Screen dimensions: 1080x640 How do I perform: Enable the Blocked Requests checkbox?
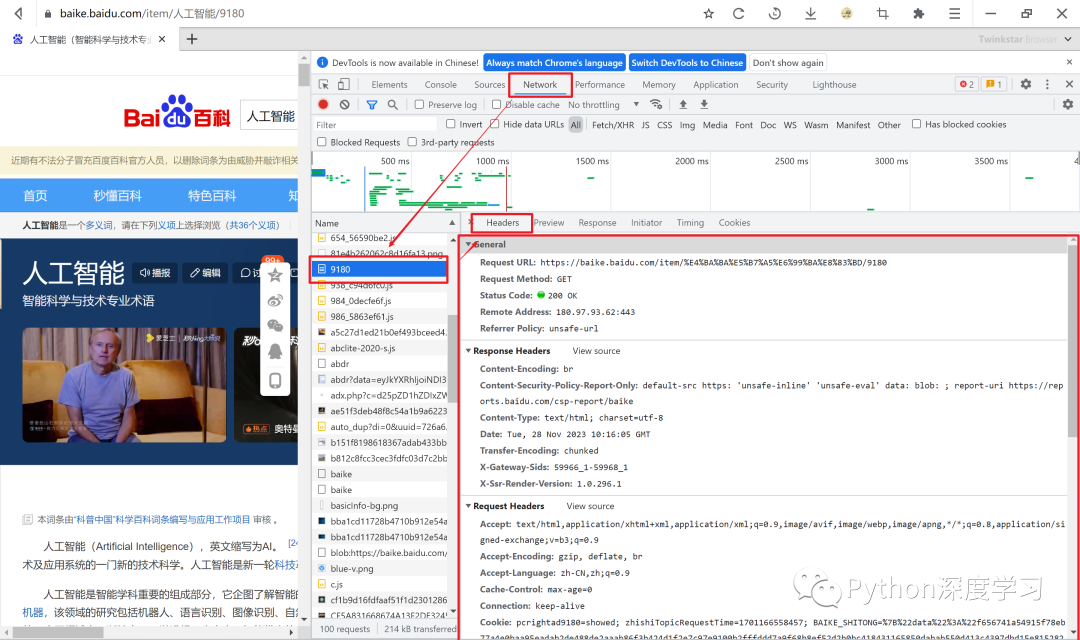point(322,142)
